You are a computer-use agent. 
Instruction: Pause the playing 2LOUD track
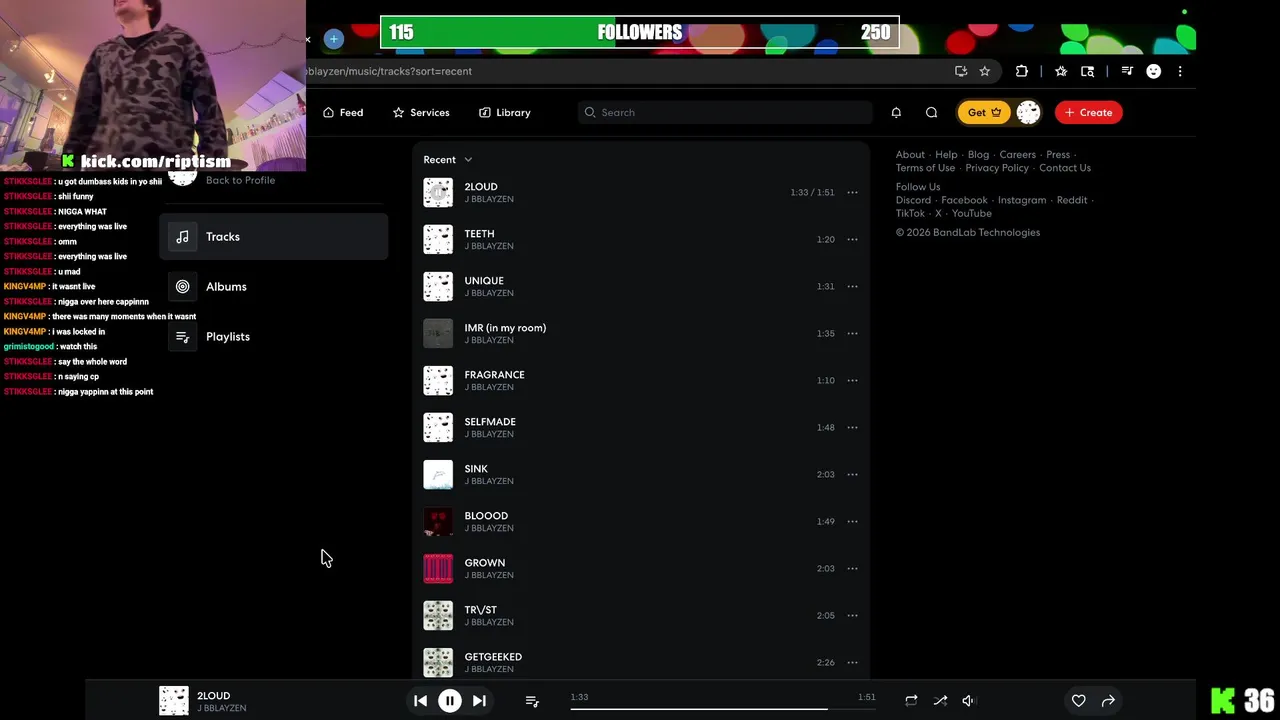(450, 701)
